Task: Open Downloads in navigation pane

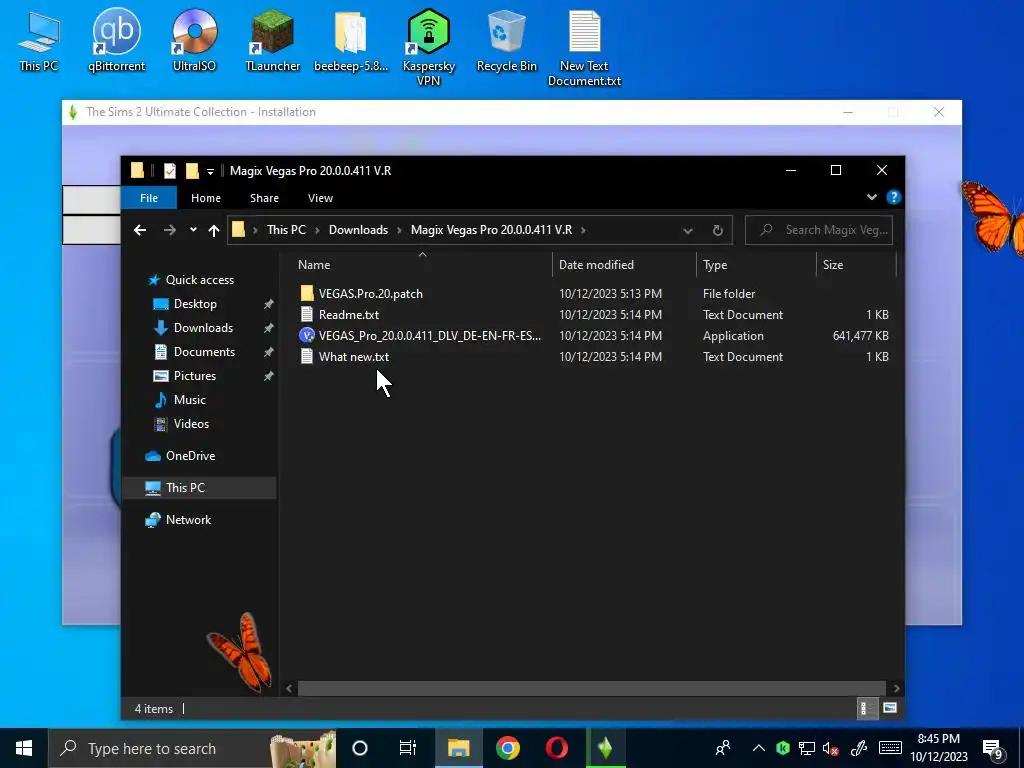Action: pos(203,328)
